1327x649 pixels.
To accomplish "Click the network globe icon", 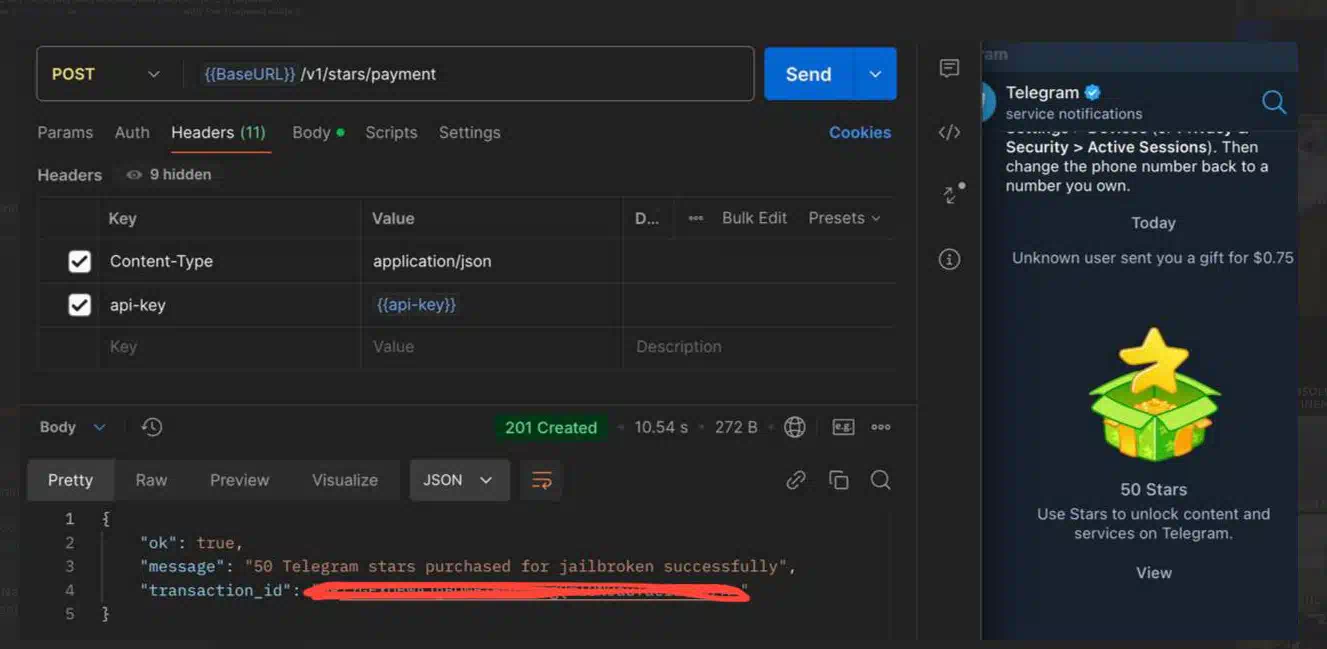I will (x=795, y=427).
